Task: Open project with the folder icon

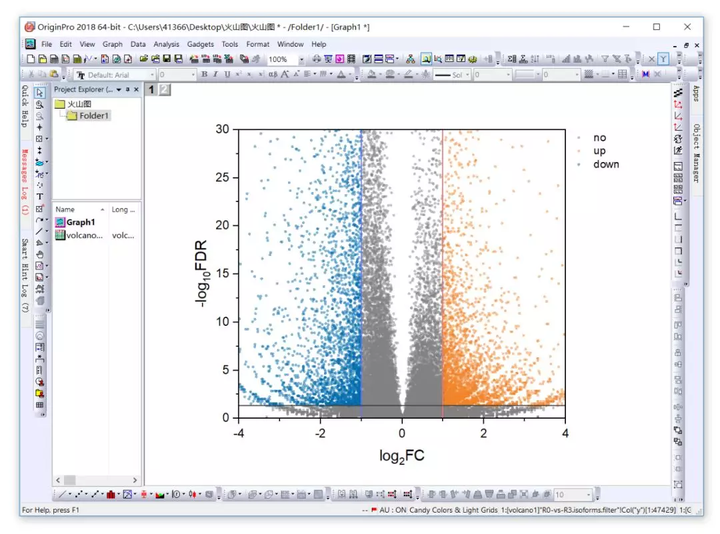Action: pos(144,59)
